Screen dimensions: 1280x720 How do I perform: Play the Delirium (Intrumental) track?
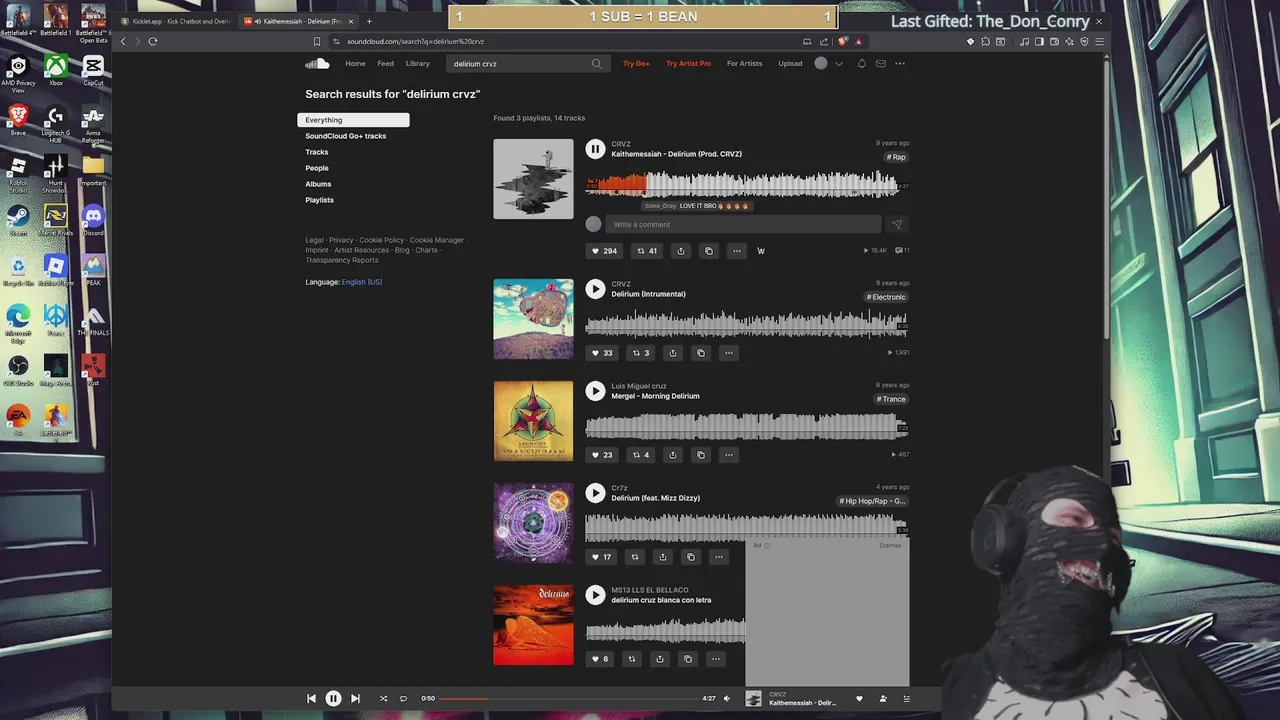click(x=595, y=289)
